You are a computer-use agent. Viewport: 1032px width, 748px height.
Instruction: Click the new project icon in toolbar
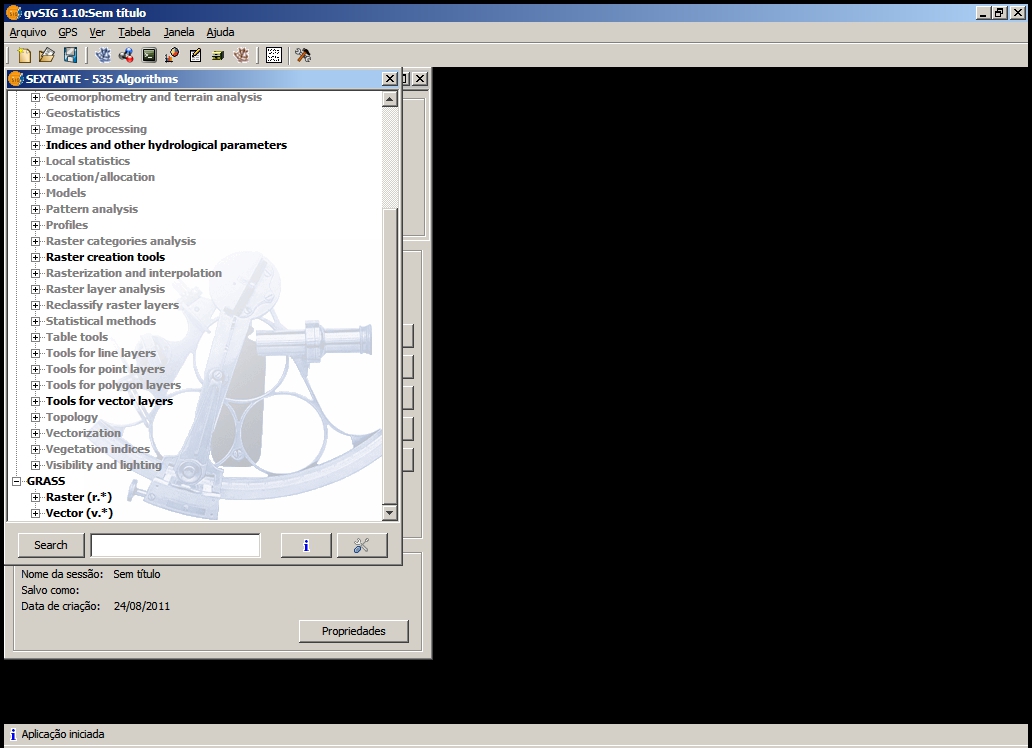coord(25,55)
